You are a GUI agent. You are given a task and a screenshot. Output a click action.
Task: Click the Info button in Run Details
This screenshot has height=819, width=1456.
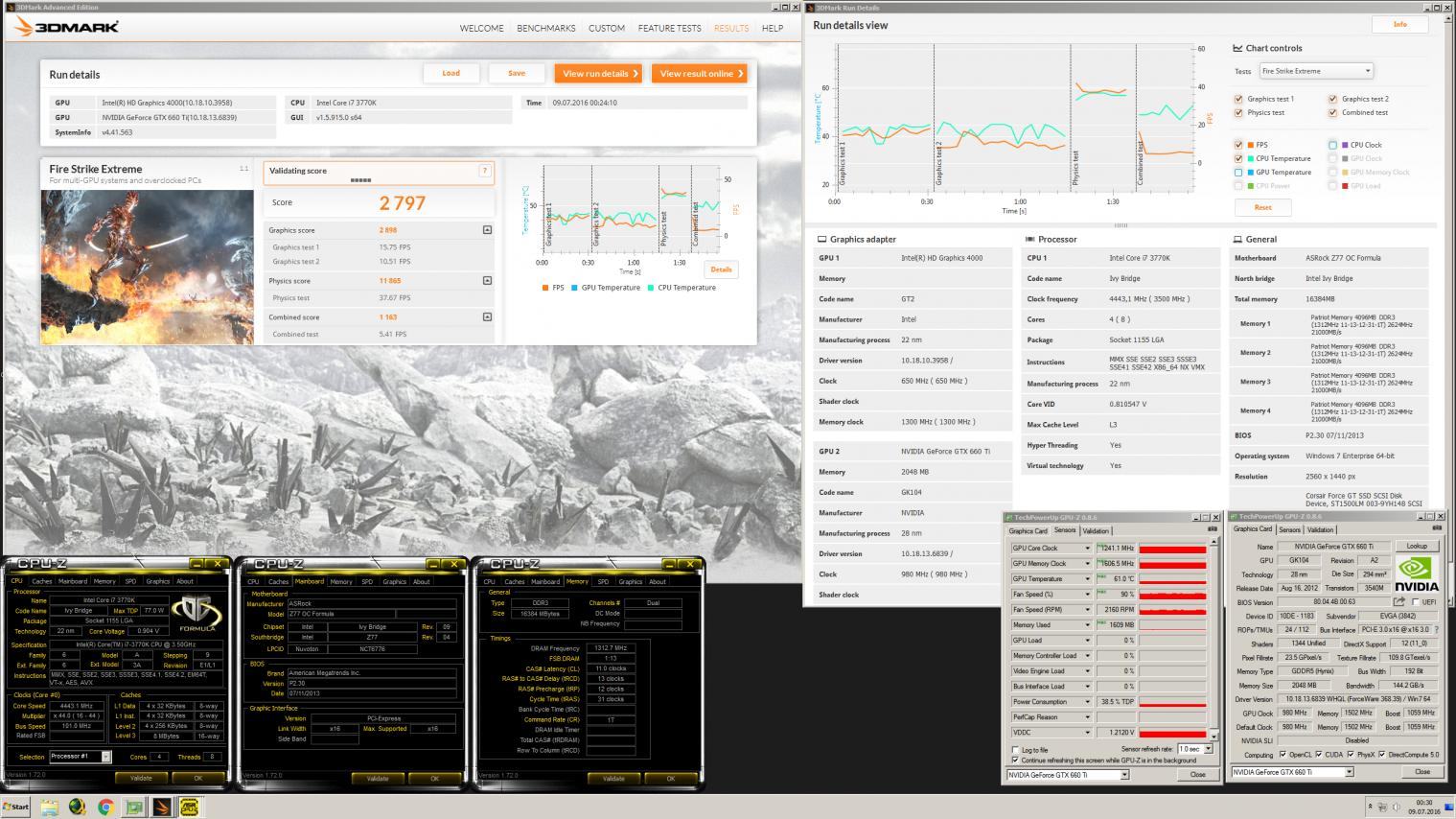tap(1399, 24)
